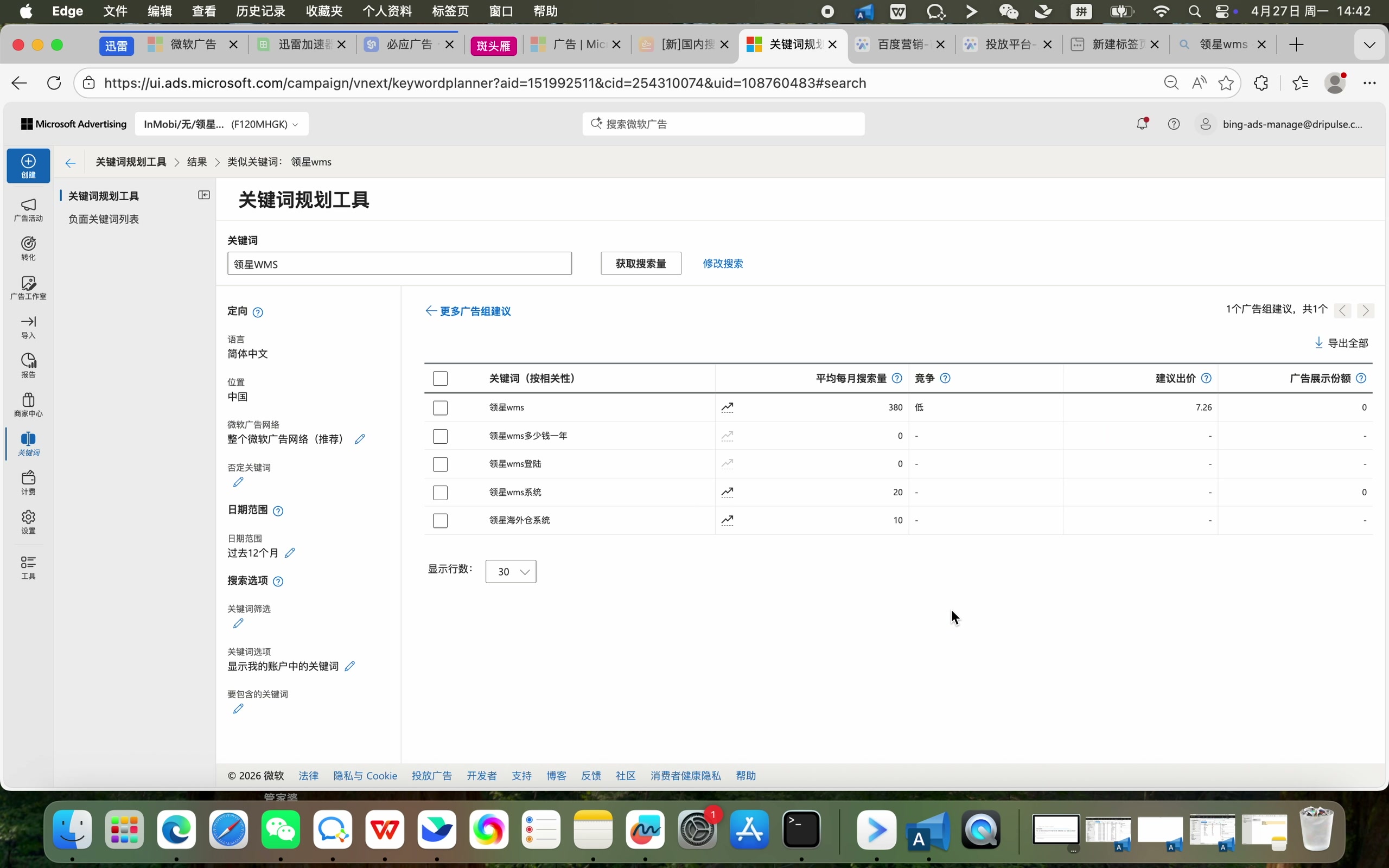Open help tooltip for 建议出价 column

[x=1207, y=378]
